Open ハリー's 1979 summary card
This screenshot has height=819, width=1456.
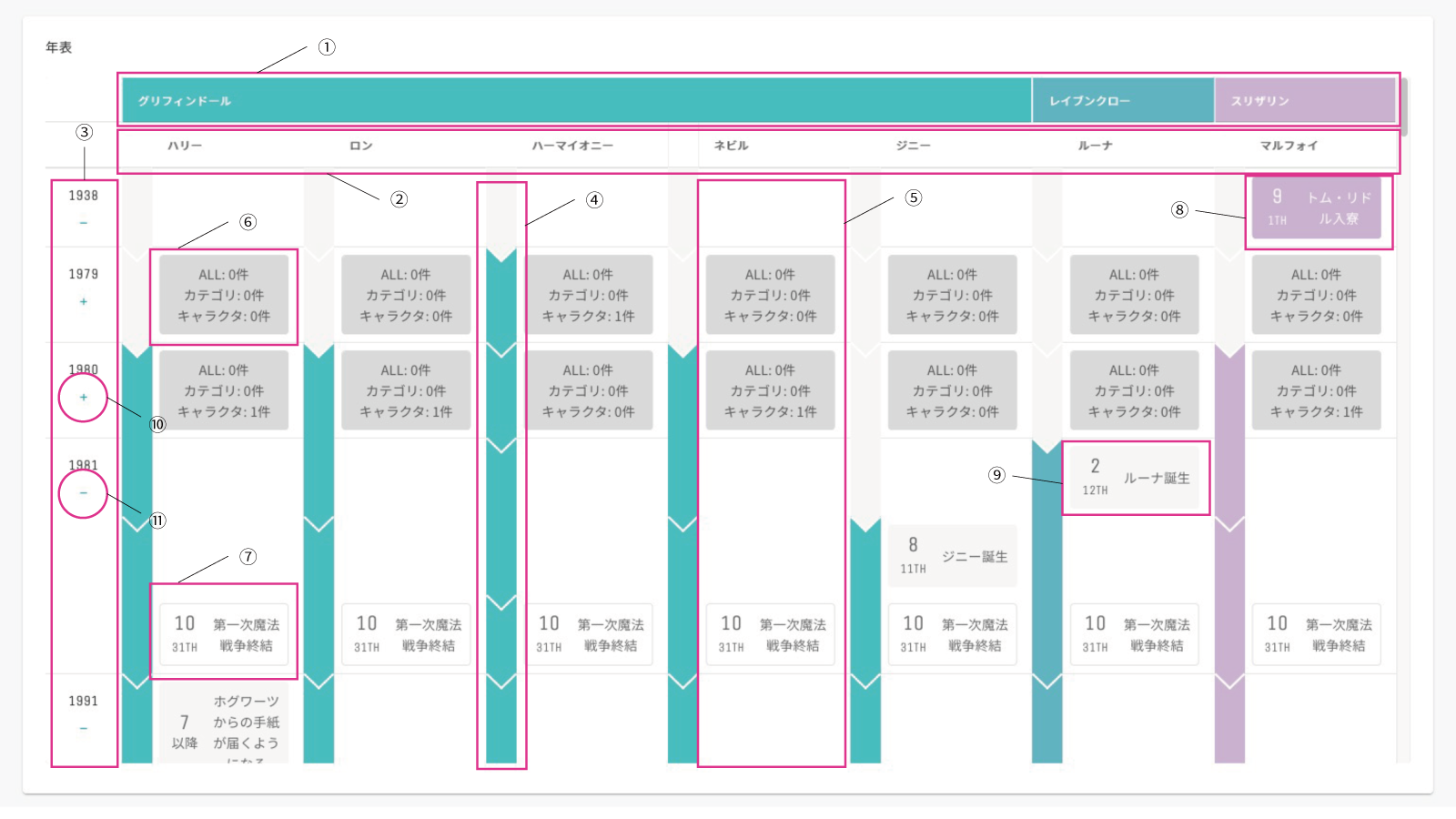click(224, 295)
